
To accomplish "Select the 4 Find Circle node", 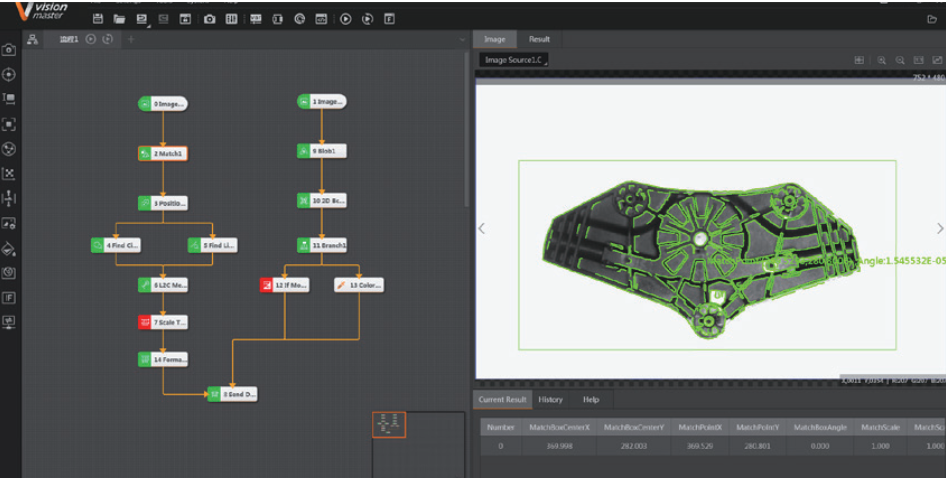I will pos(116,245).
